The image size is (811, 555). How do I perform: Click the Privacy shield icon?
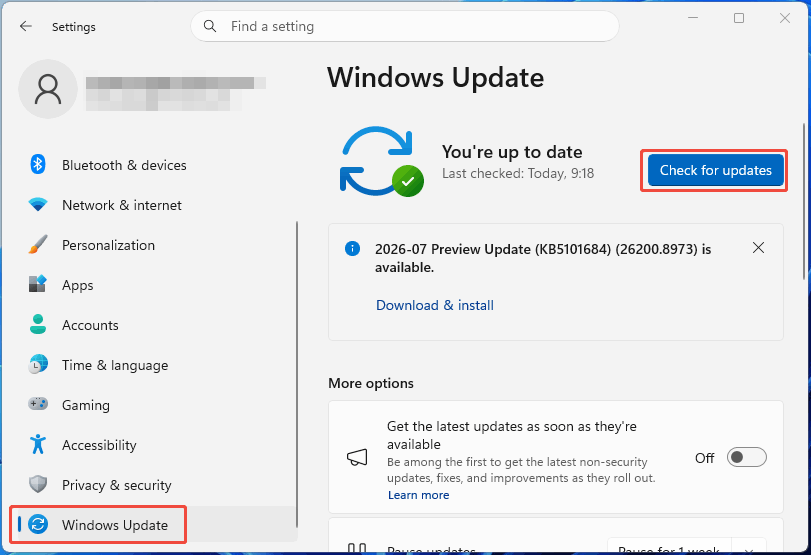click(38, 484)
